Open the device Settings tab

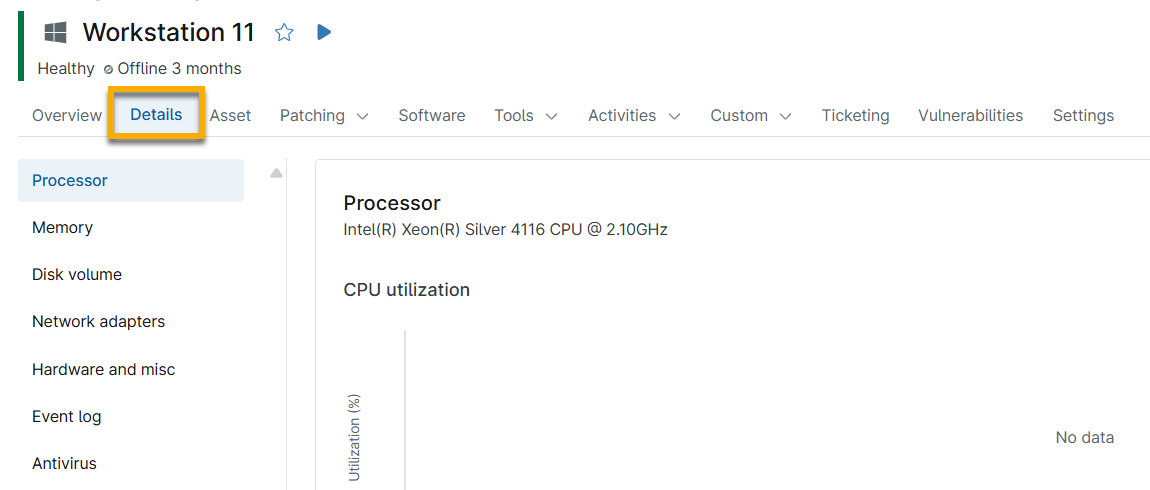(1083, 116)
